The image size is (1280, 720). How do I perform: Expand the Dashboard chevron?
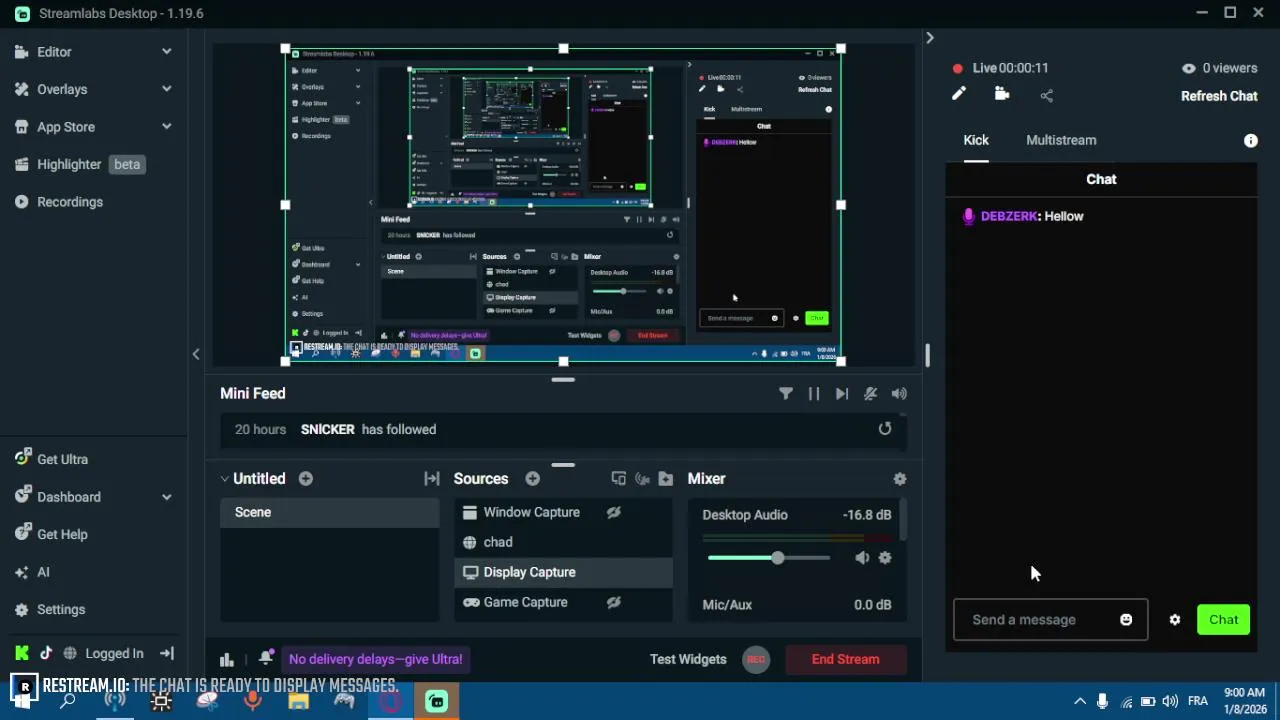[166, 497]
